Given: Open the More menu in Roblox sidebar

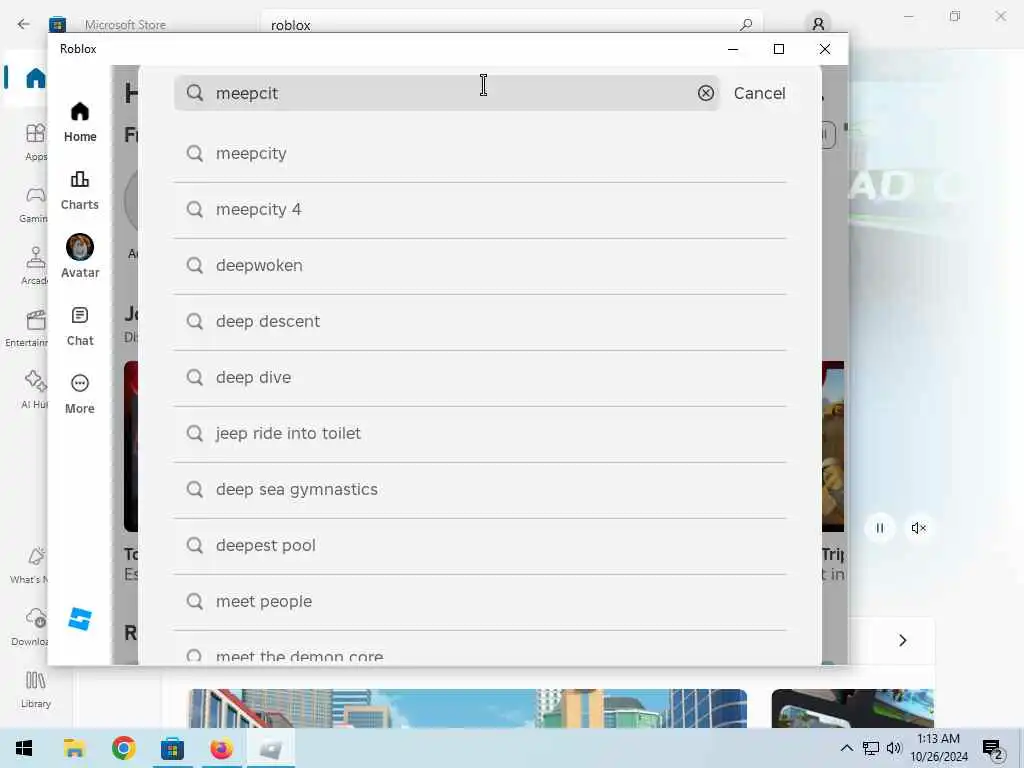Looking at the screenshot, I should point(80,394).
